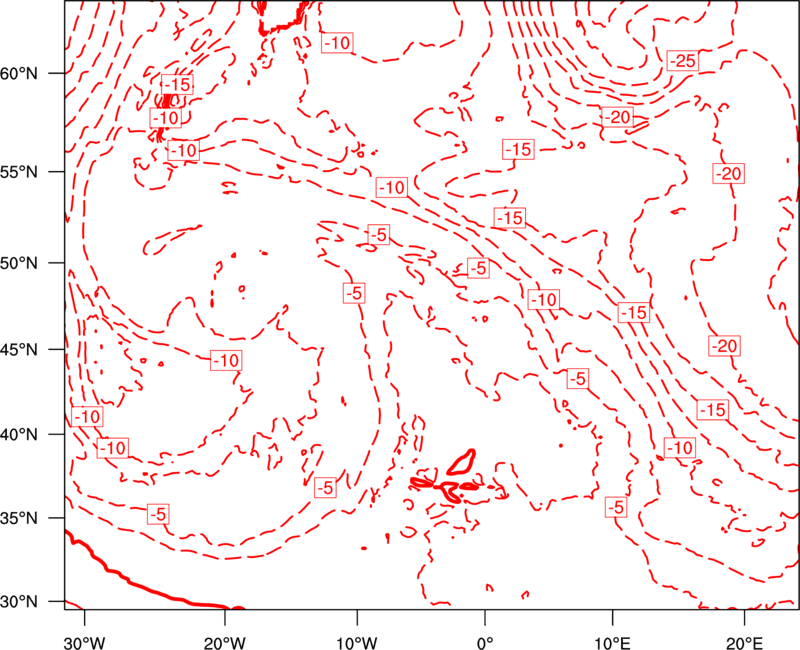This screenshot has height=650, width=800.
Task: Click the -5 contour label above 35°N at left
Action: click(x=158, y=514)
